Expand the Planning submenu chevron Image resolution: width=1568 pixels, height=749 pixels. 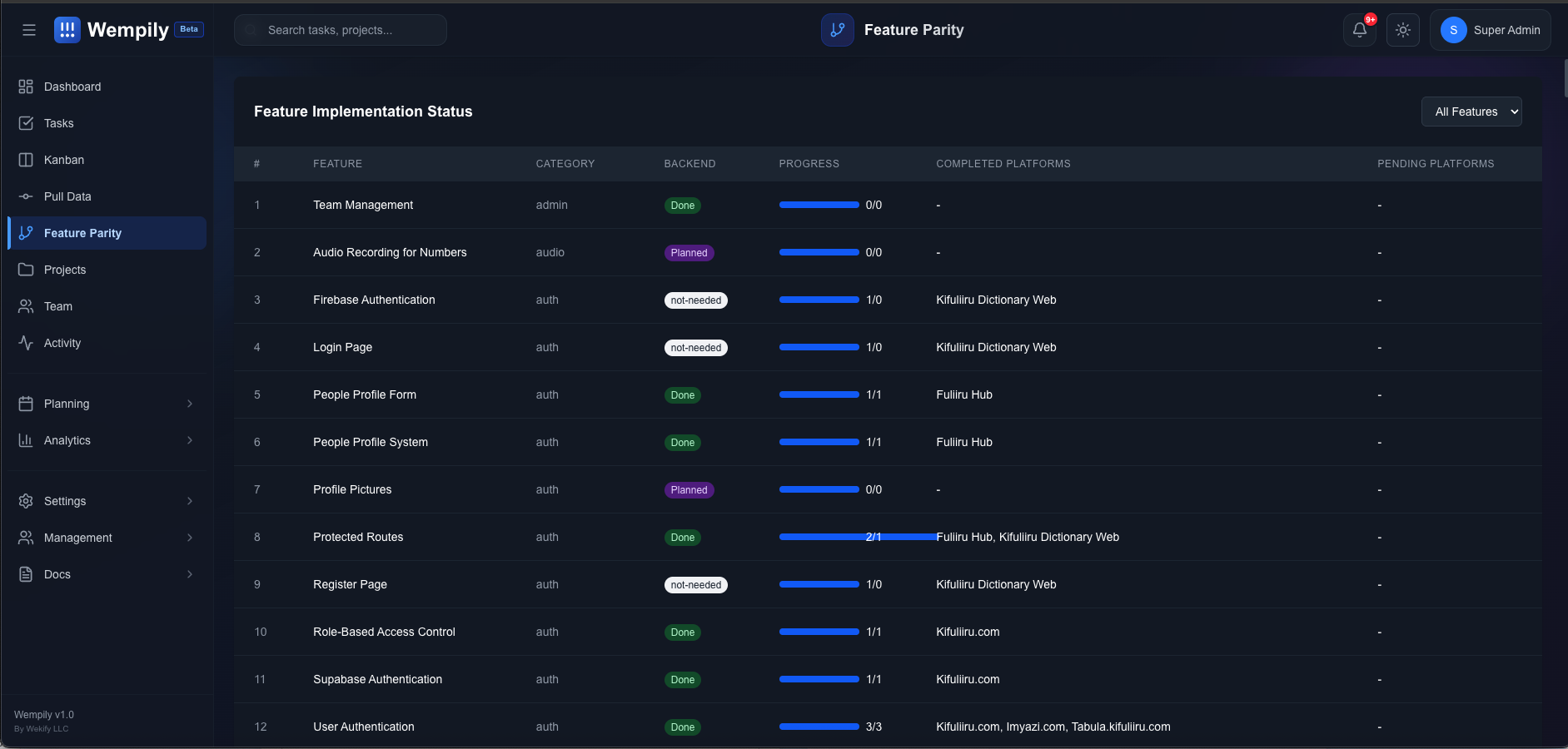190,404
